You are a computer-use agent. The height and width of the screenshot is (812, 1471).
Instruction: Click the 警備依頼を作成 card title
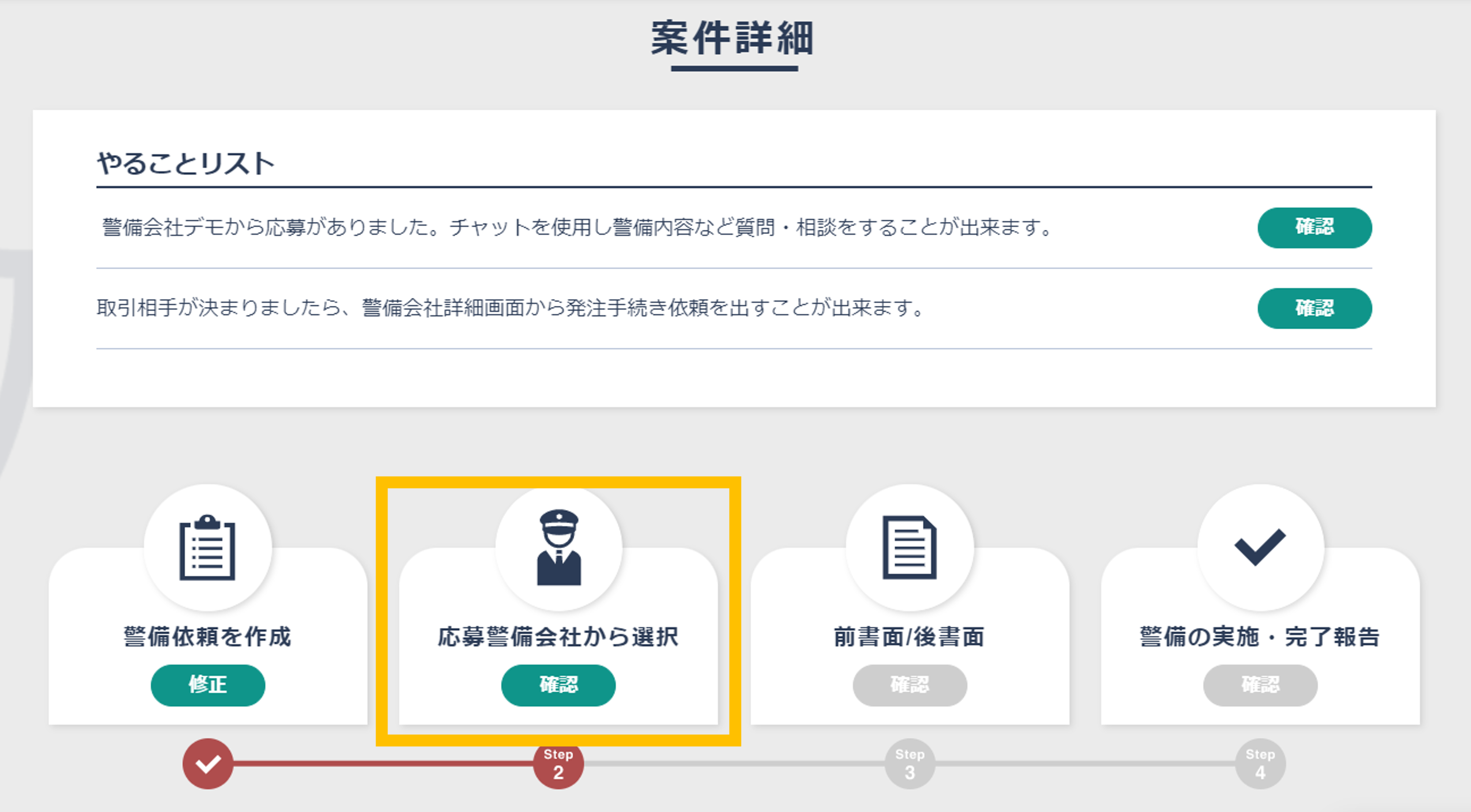[207, 636]
